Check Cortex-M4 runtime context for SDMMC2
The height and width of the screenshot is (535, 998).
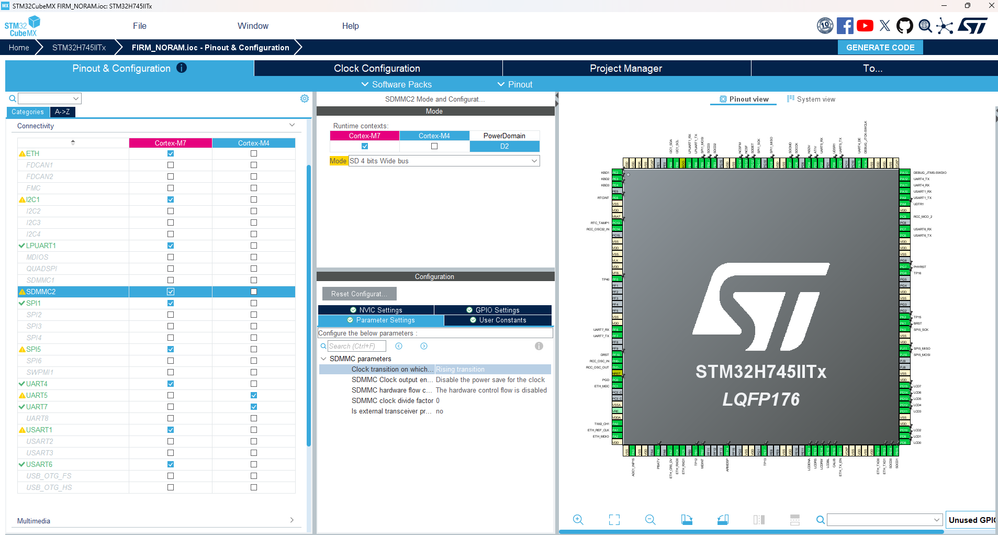434,146
